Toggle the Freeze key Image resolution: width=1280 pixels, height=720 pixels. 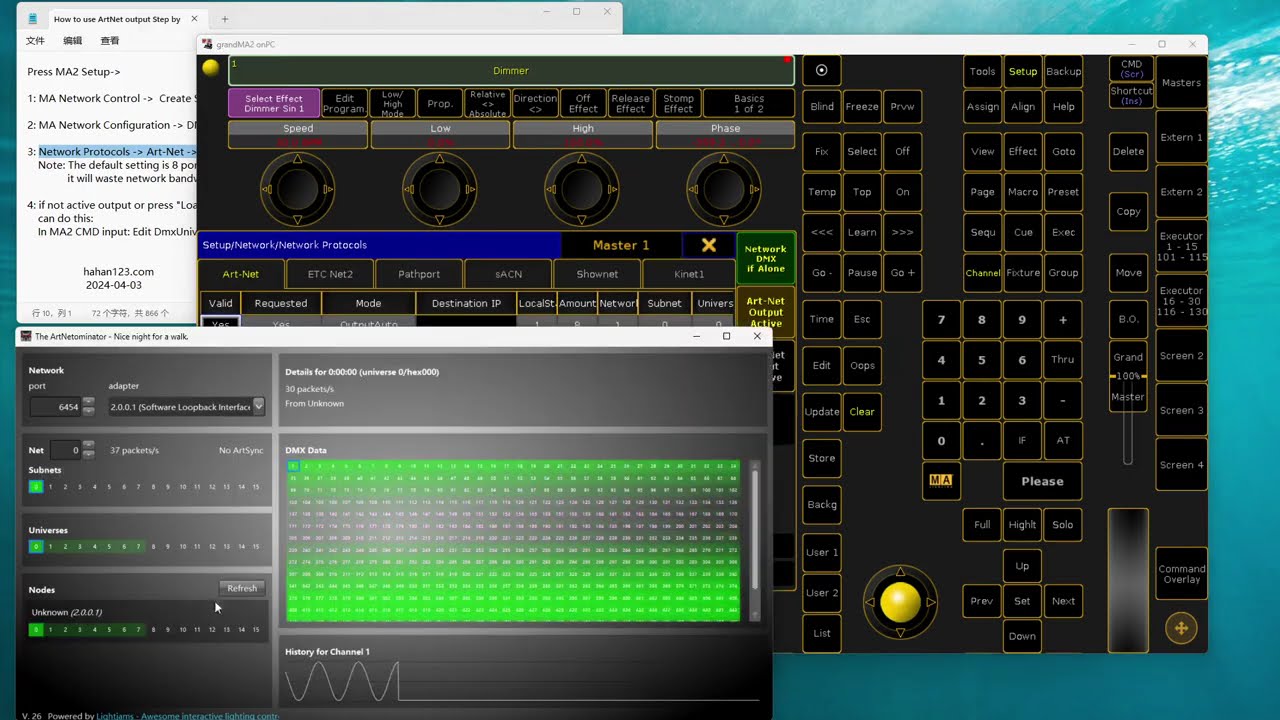click(862, 106)
